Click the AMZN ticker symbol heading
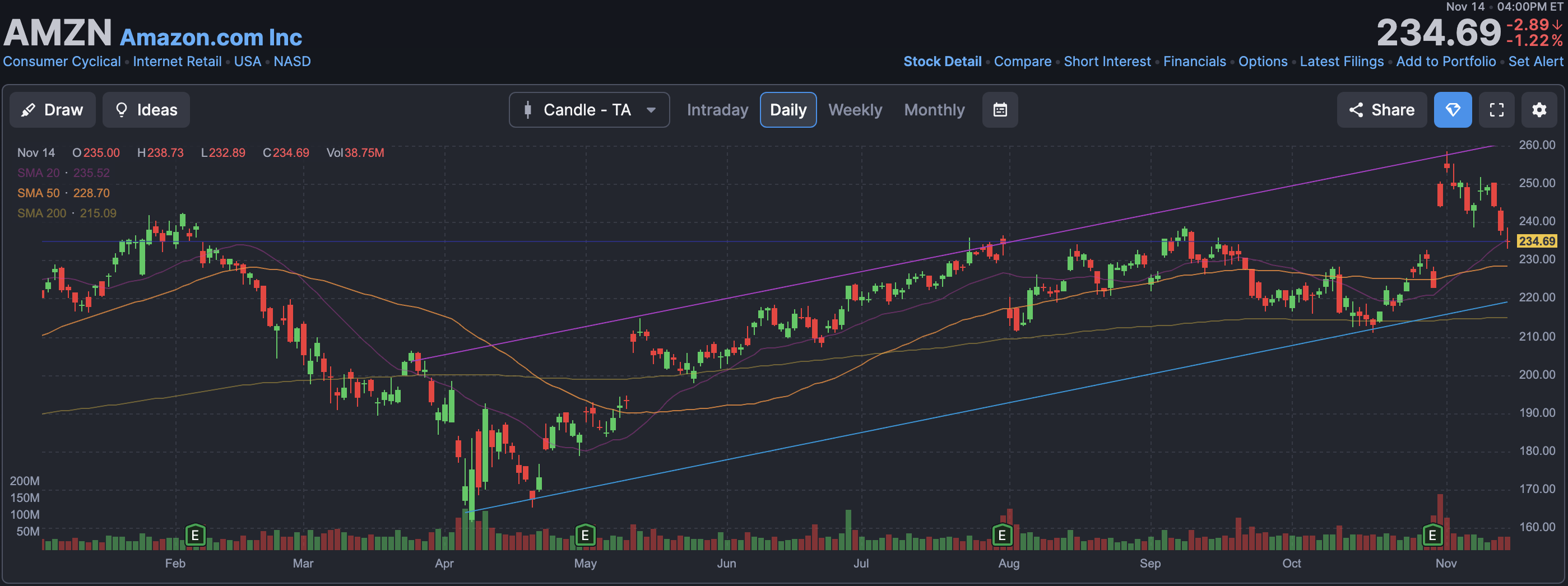The width and height of the screenshot is (1568, 586). 58,33
